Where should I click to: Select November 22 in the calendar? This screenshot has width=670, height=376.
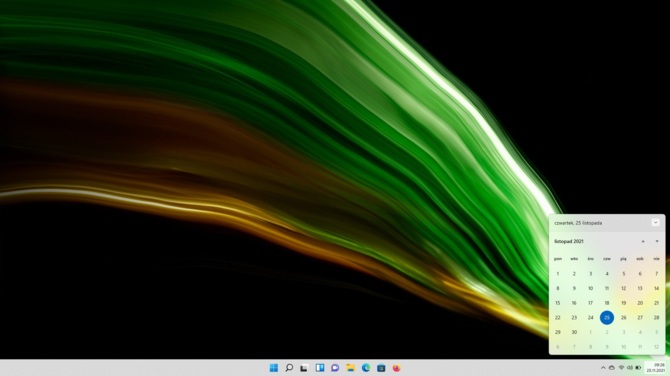coord(558,317)
